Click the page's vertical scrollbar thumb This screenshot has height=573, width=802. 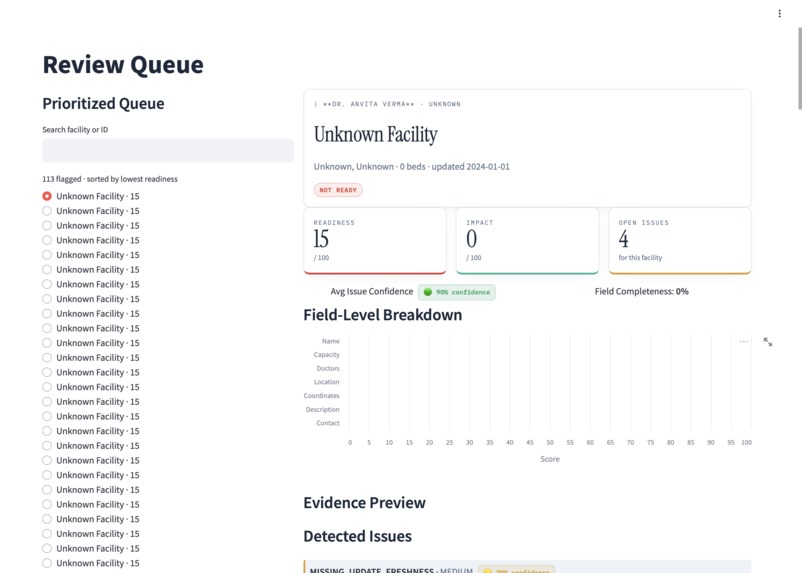[x=799, y=69]
